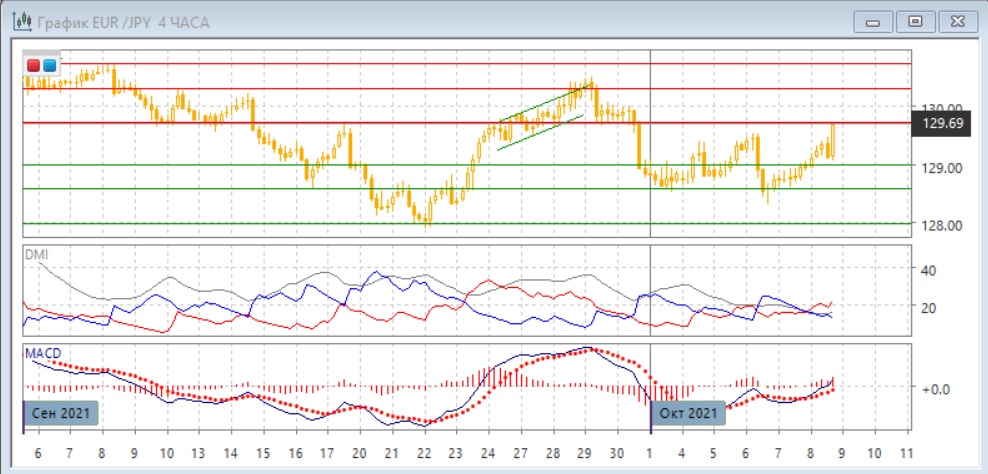Image resolution: width=988 pixels, height=474 pixels.
Task: Click the 130.00 price axis label
Action: 941,109
